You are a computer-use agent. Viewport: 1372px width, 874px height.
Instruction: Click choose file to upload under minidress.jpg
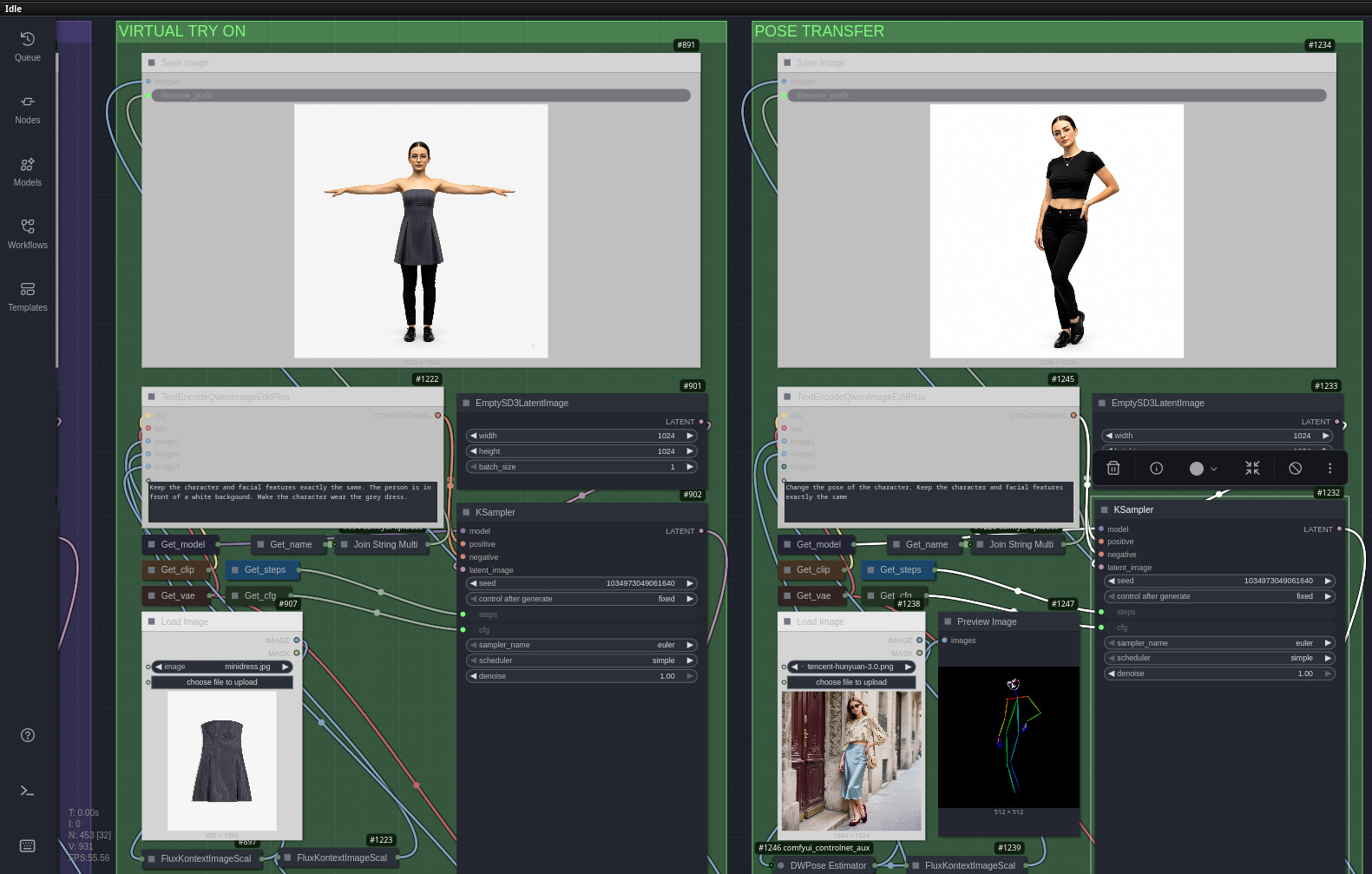(221, 682)
